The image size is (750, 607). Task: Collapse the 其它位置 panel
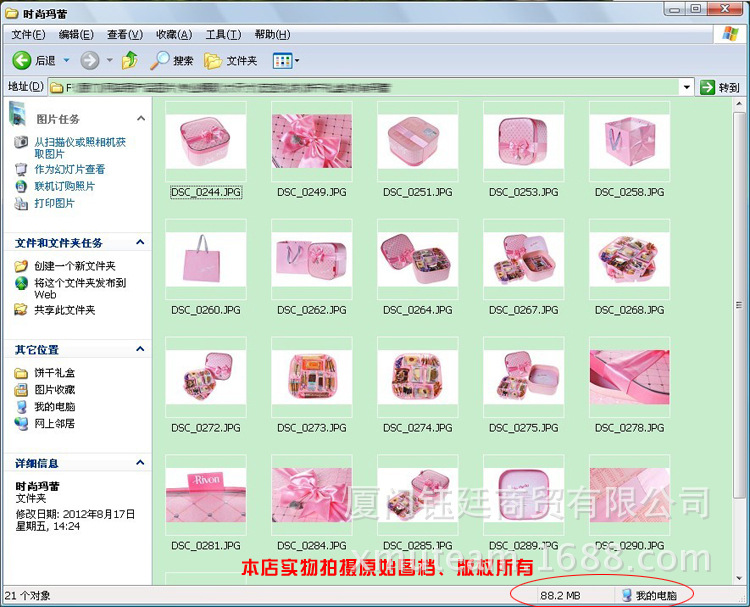[x=140, y=349]
